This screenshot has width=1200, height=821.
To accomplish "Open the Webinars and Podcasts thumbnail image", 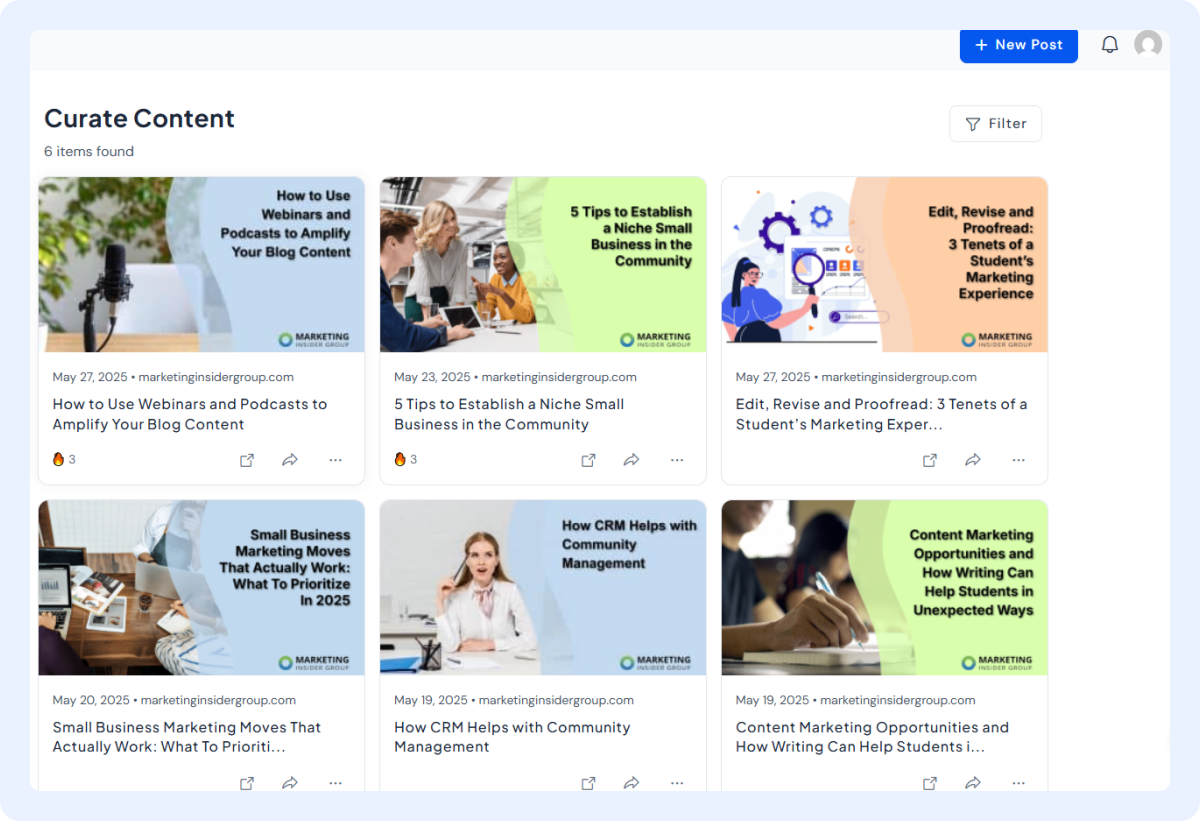I will [202, 265].
